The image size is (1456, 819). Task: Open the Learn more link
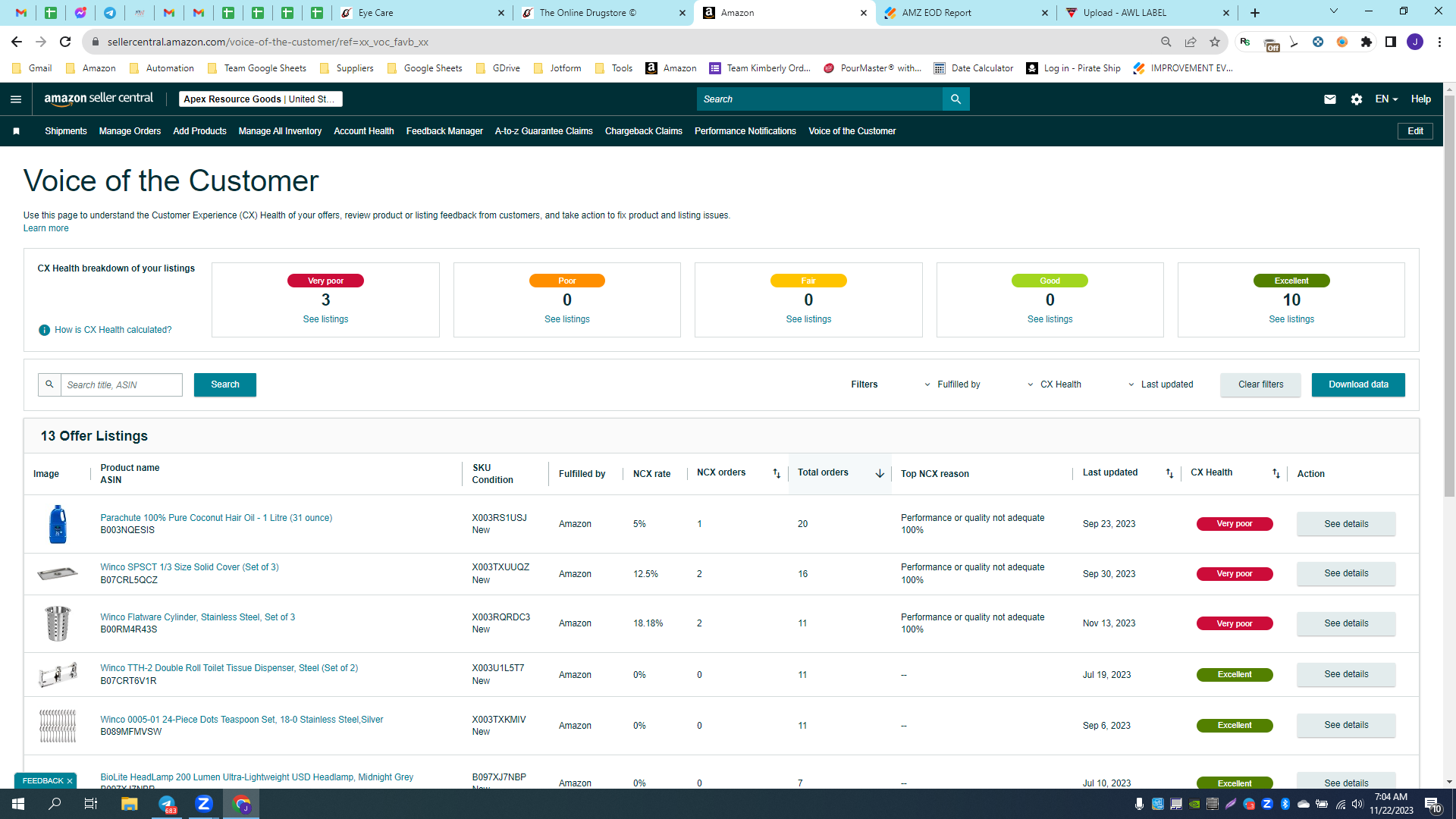[45, 228]
